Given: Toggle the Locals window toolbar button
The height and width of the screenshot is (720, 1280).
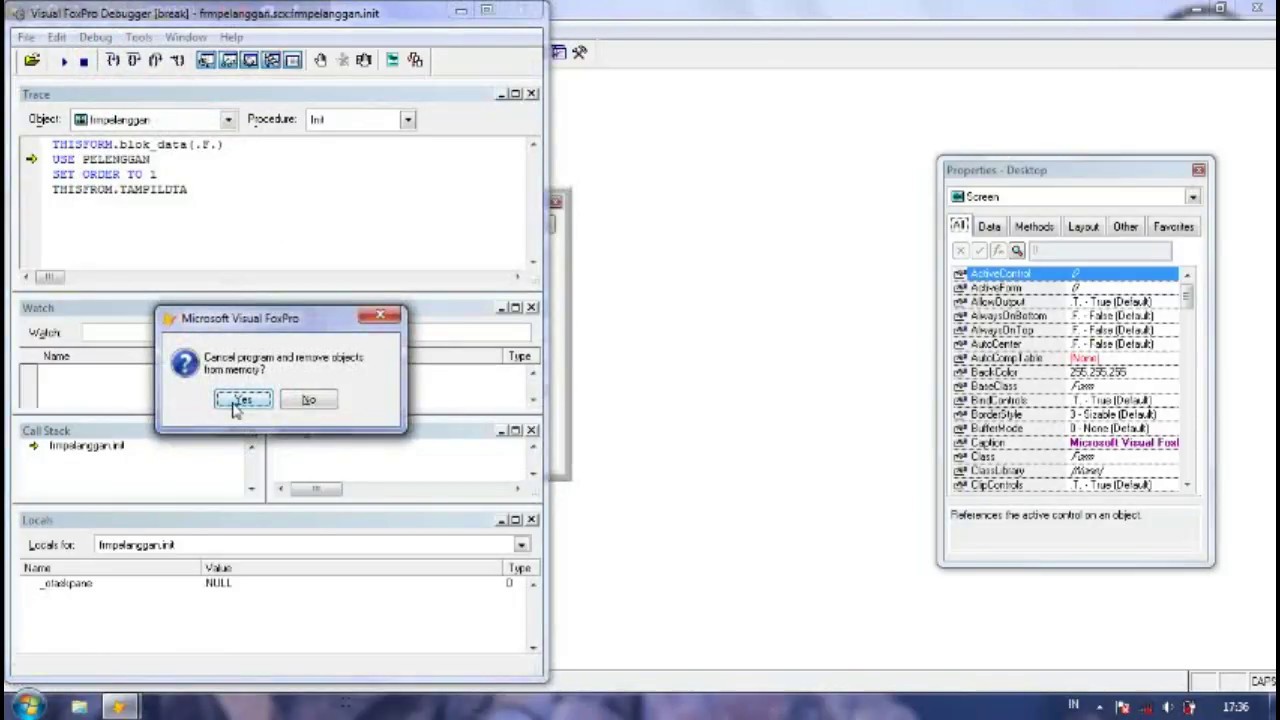Looking at the screenshot, I should (x=250, y=61).
